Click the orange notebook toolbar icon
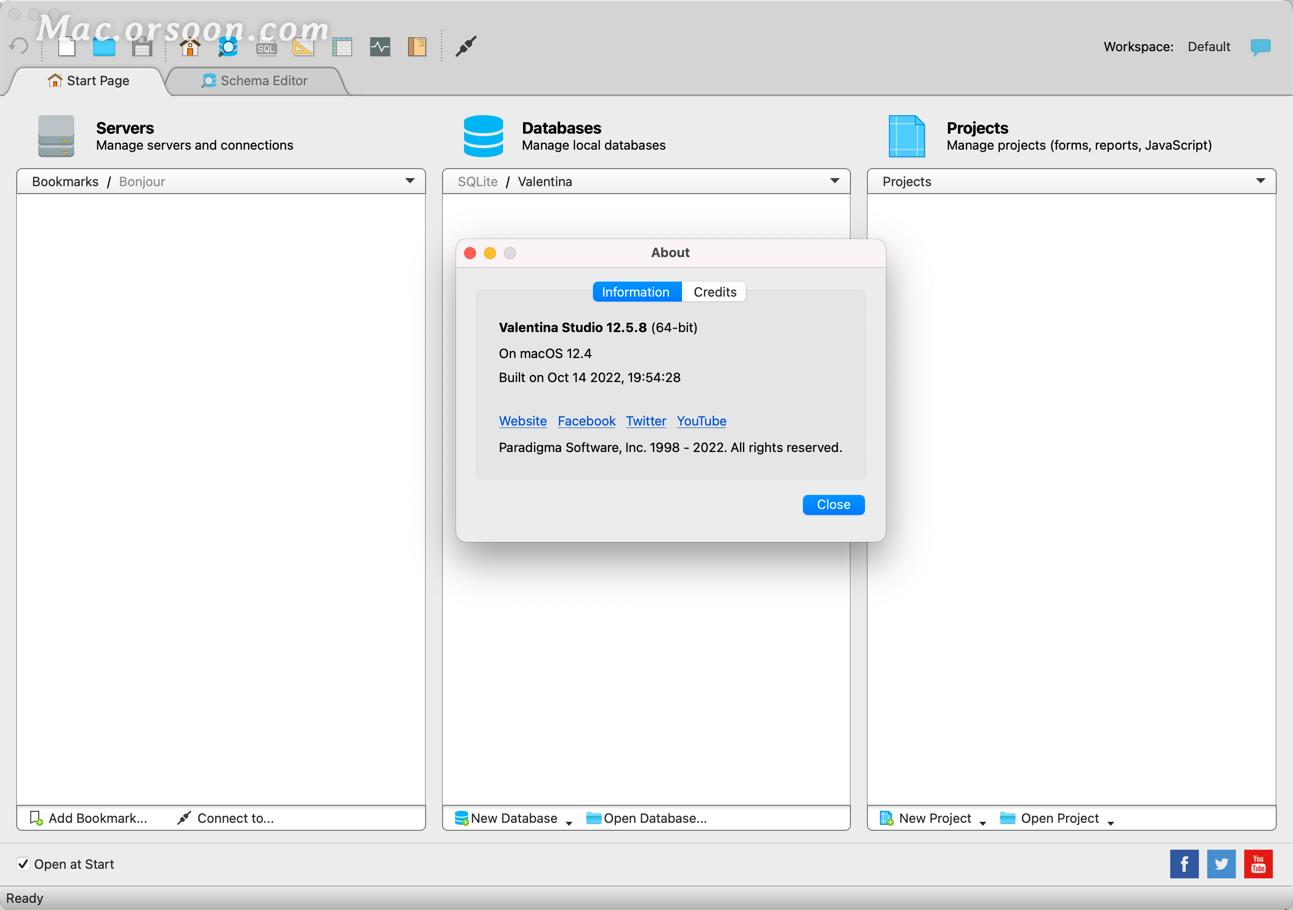The height and width of the screenshot is (910, 1293). coord(417,46)
